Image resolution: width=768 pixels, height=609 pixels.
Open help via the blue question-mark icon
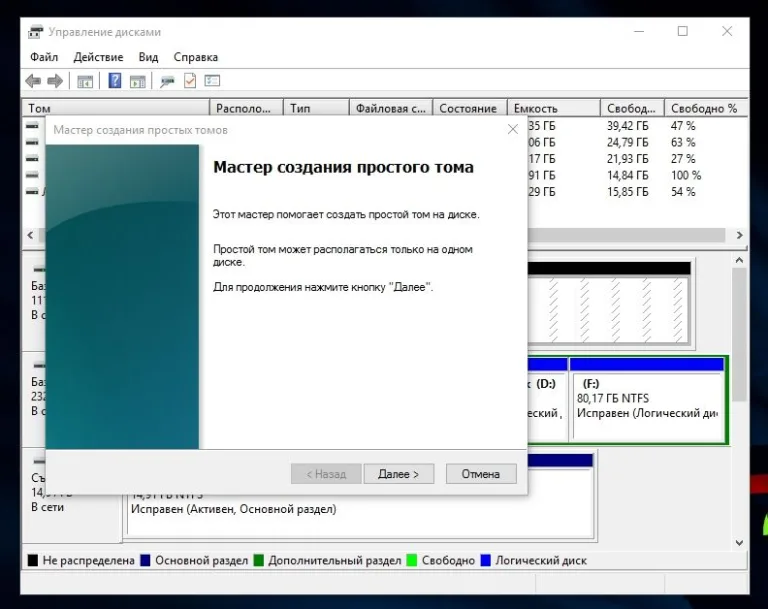[x=115, y=80]
